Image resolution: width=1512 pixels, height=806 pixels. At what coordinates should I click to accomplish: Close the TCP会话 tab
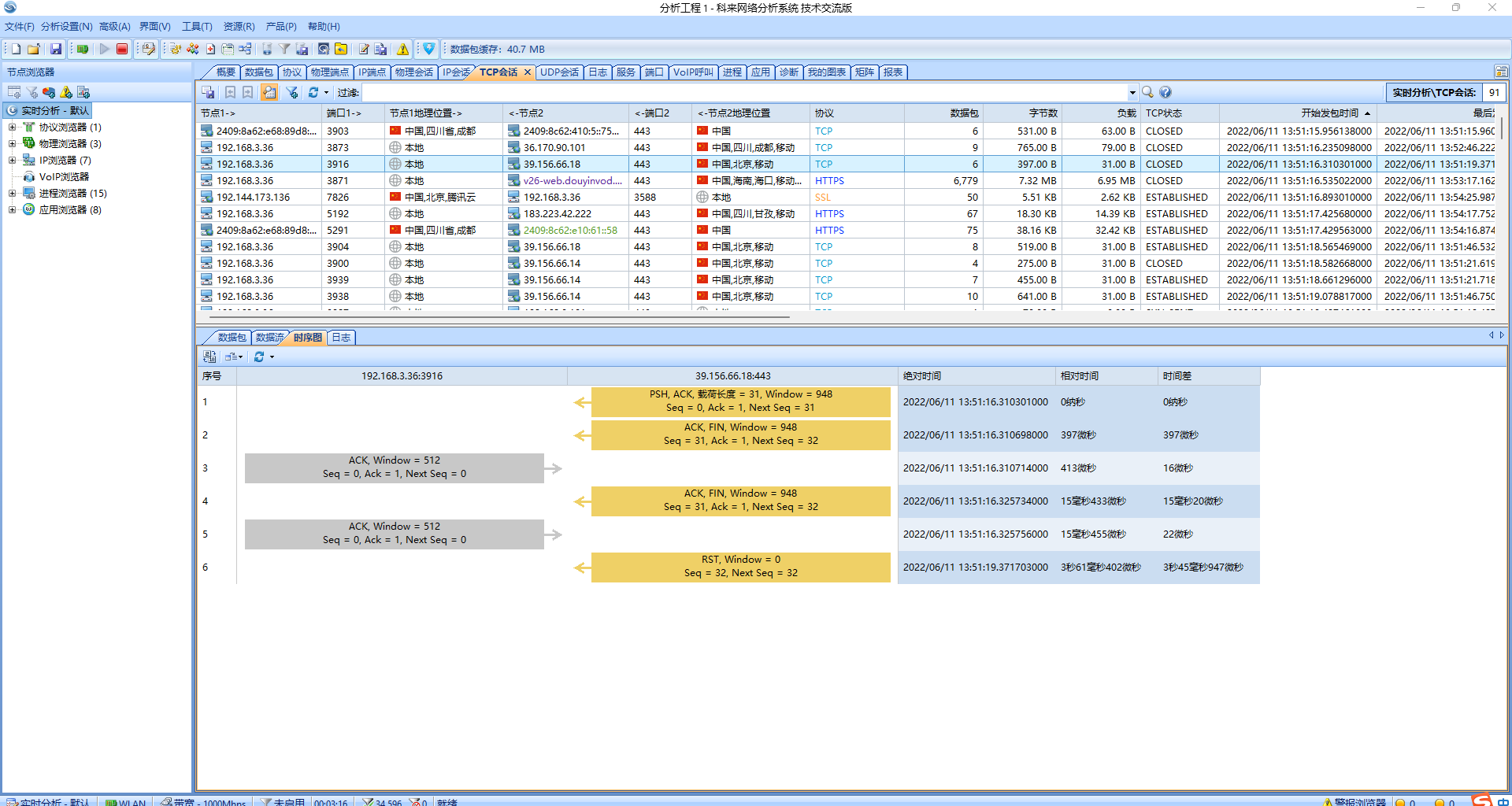click(528, 72)
